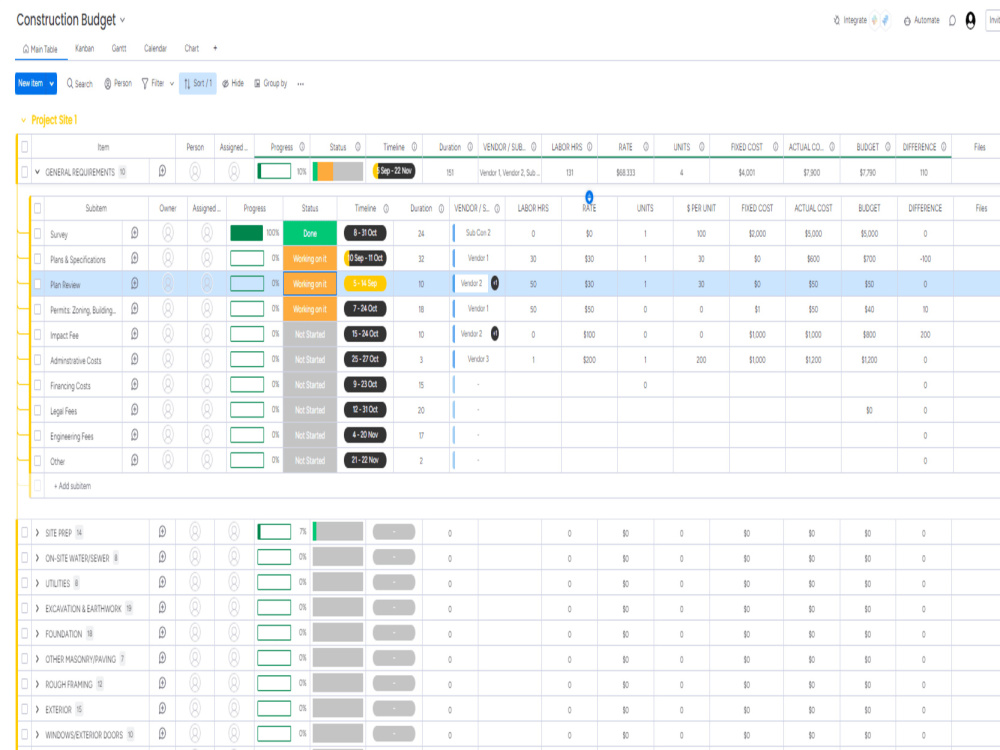Screen dimensions: 1000x750
Task: Click the BUDGET column info icon
Action: point(887,147)
